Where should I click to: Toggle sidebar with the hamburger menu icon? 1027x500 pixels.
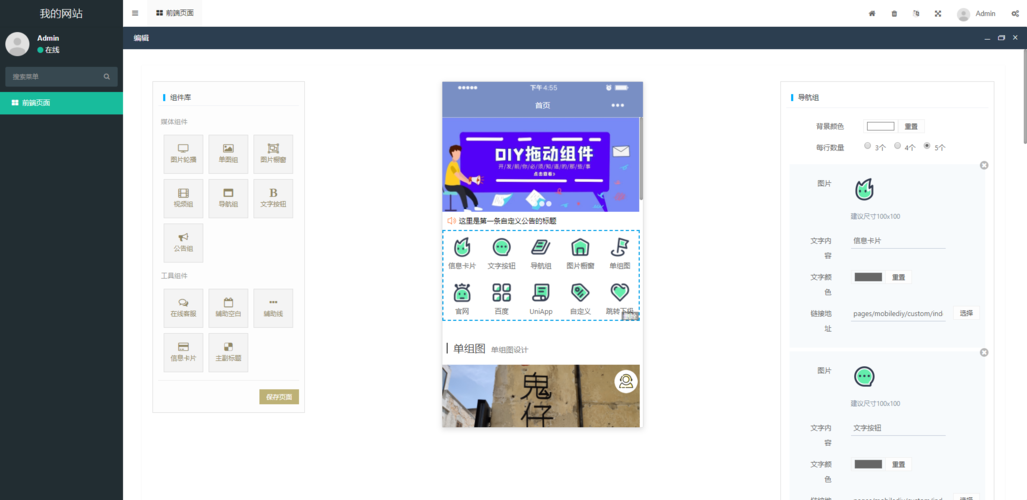pyautogui.click(x=135, y=13)
